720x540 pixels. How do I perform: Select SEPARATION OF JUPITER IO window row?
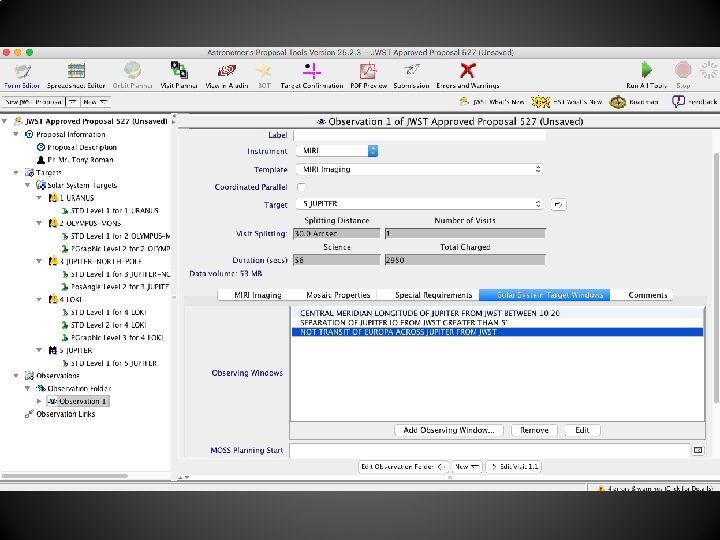pos(497,322)
